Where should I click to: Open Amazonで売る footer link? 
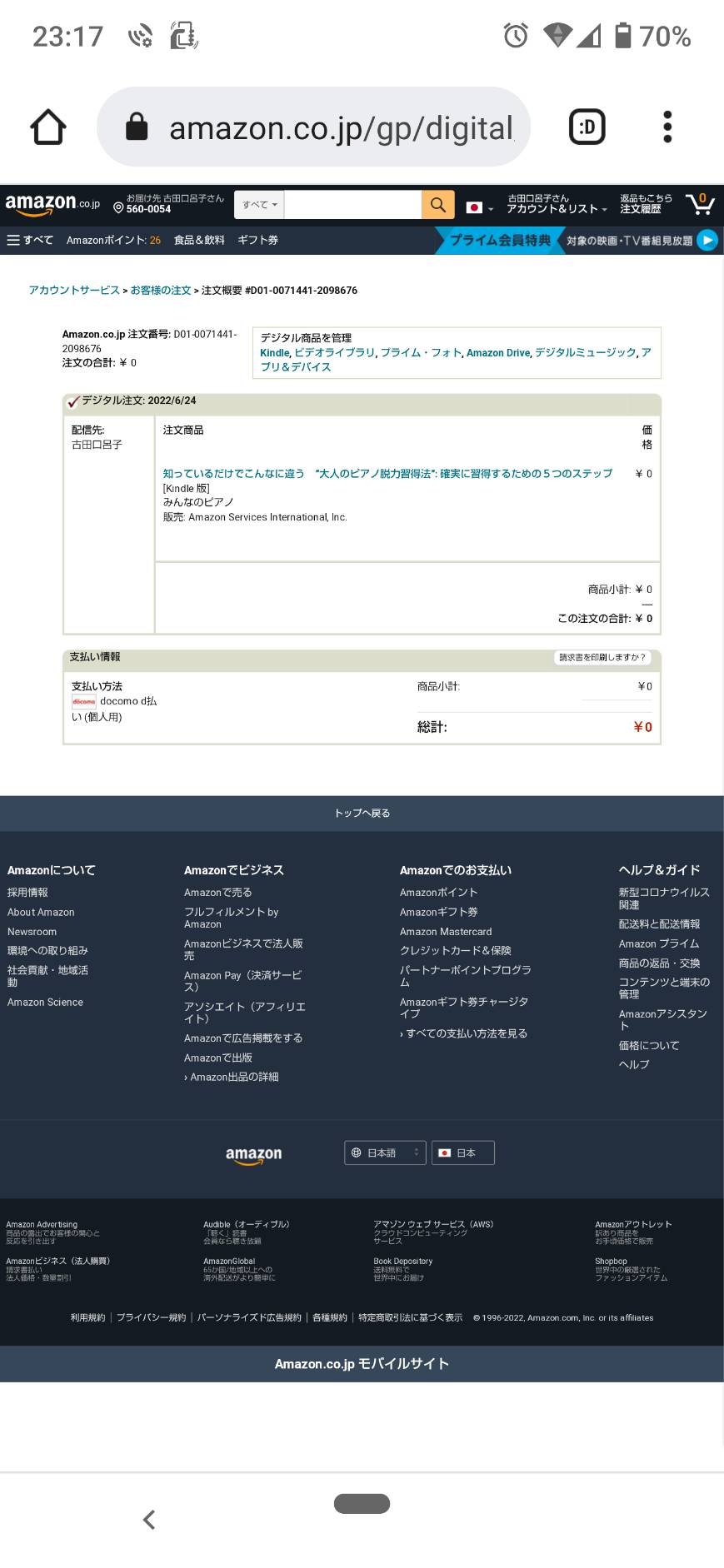(217, 892)
